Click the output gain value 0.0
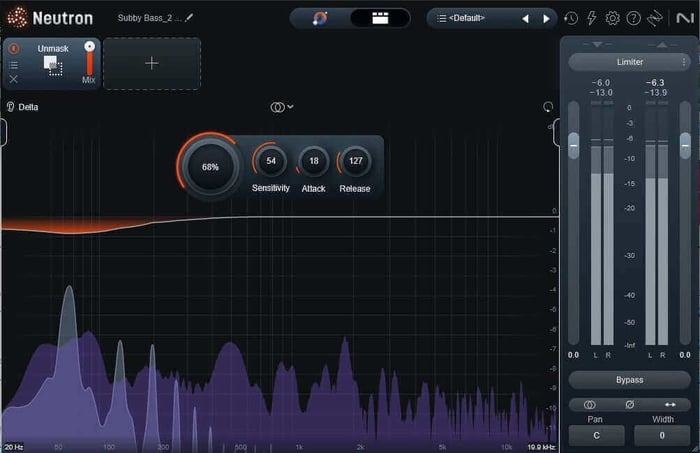This screenshot has width=700, height=453. pyautogui.click(x=685, y=355)
